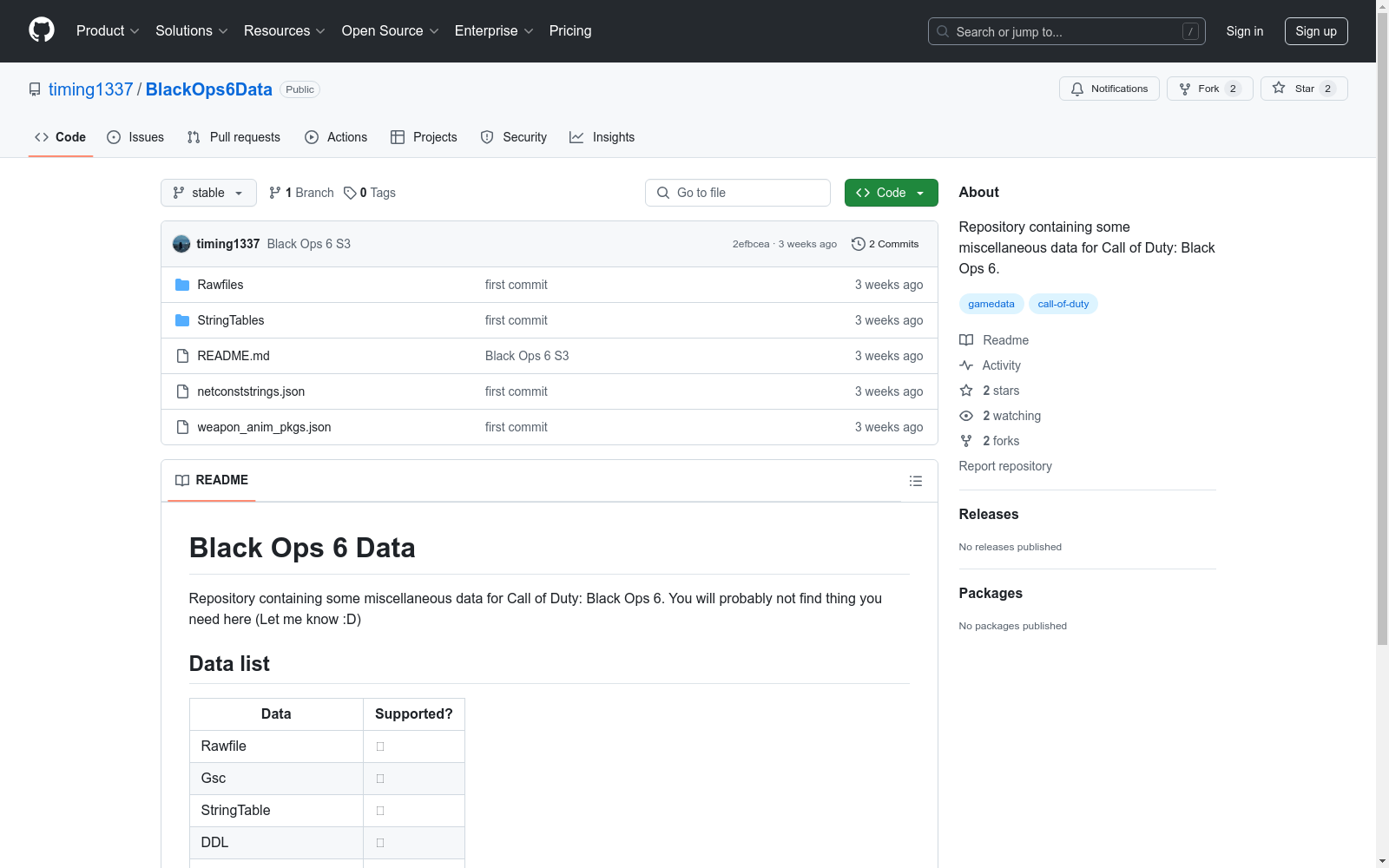The image size is (1389, 868).
Task: Open the Releases section heading
Action: click(989, 514)
